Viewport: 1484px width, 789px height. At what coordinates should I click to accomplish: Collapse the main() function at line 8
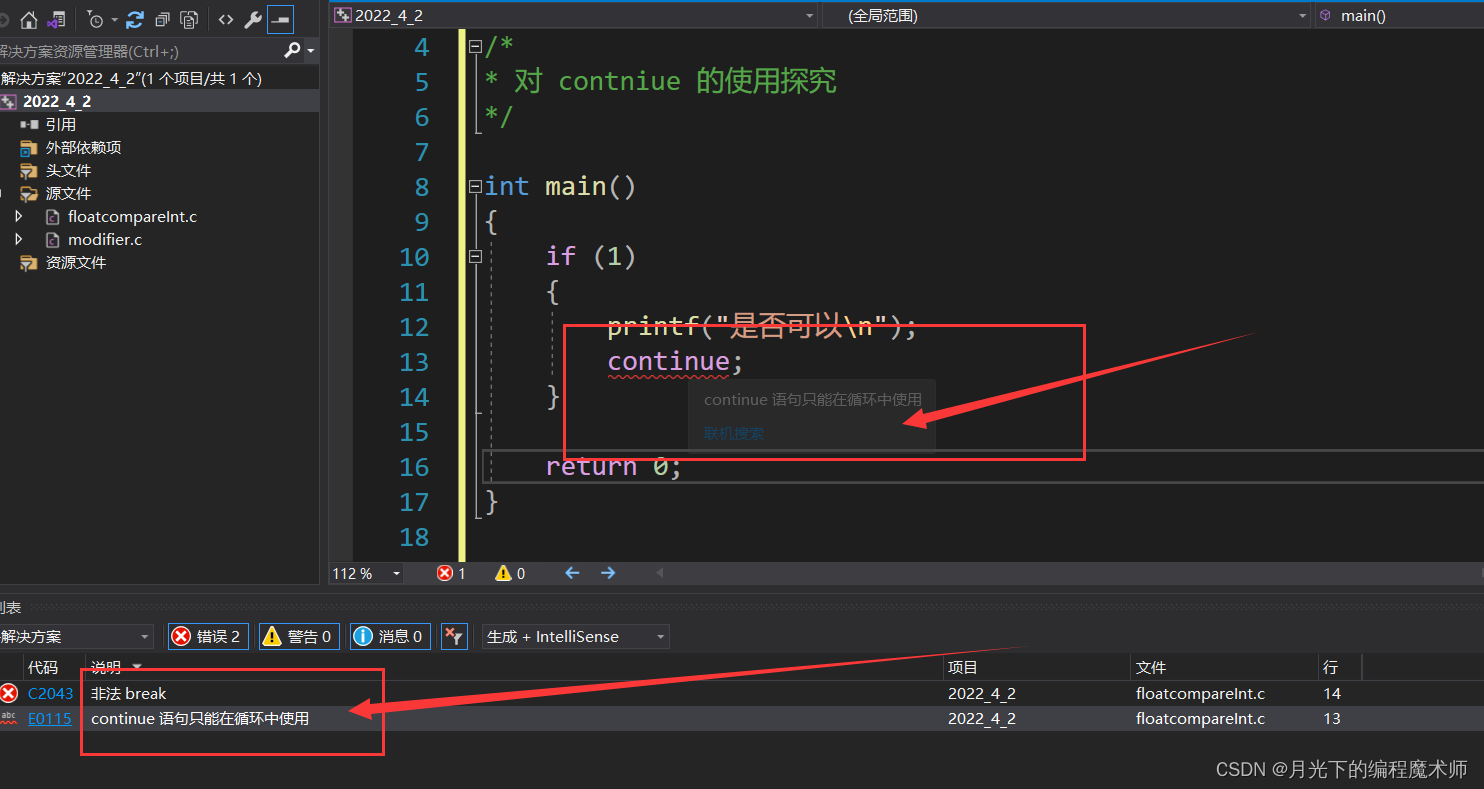(475, 186)
